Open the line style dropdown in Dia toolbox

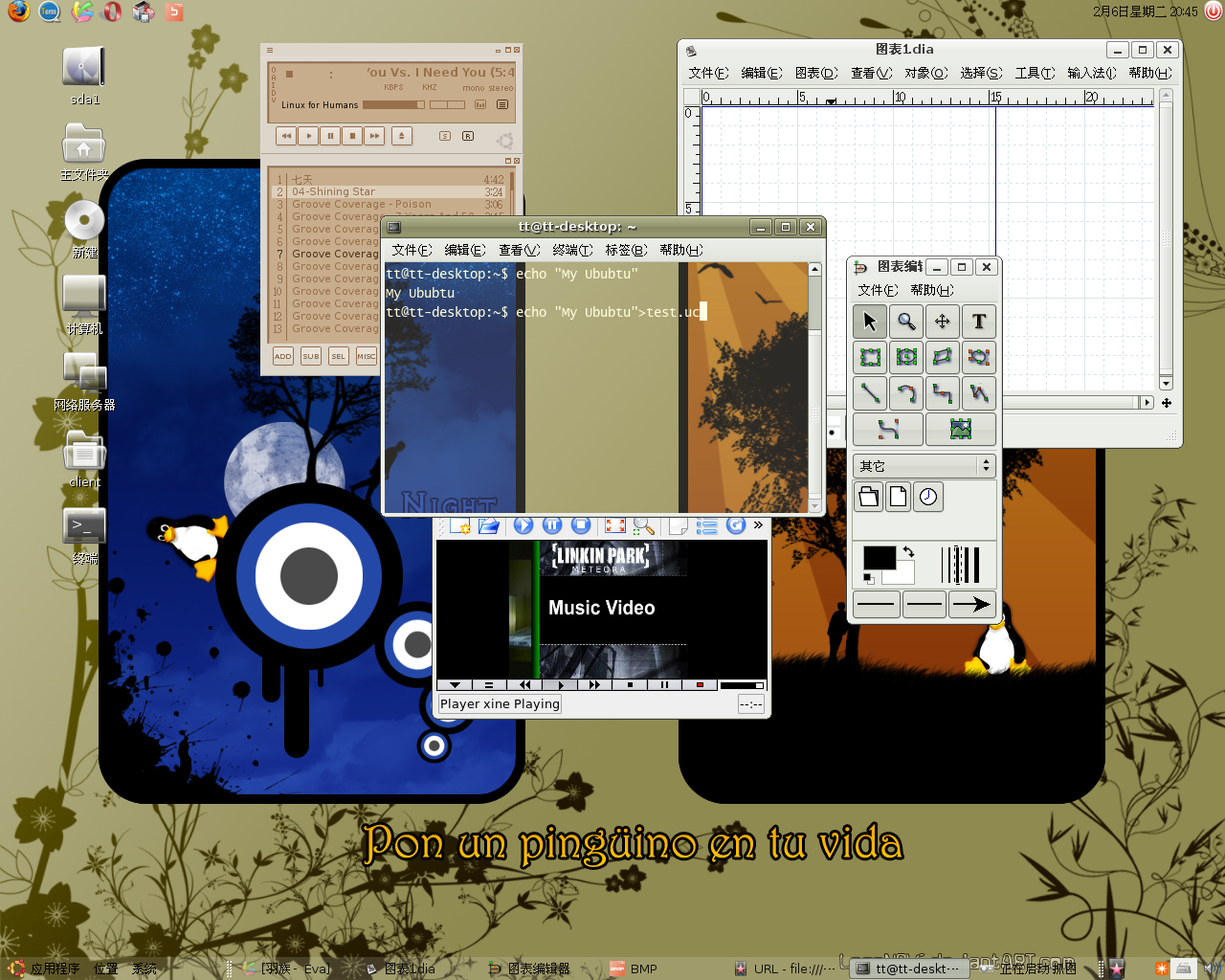pos(924,604)
